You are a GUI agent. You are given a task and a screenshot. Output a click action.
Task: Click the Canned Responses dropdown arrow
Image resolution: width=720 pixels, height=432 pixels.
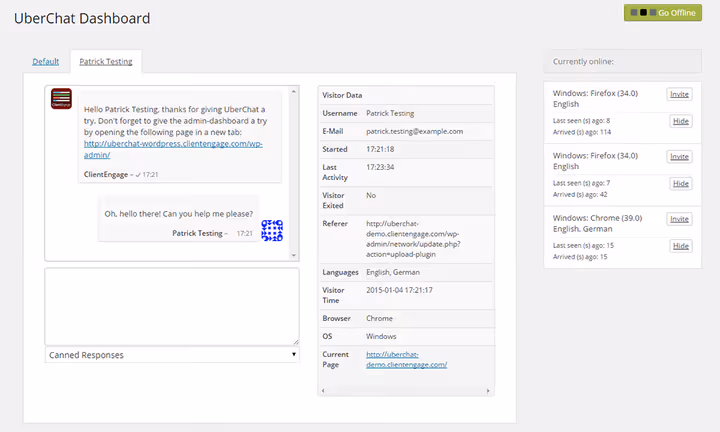pos(294,354)
